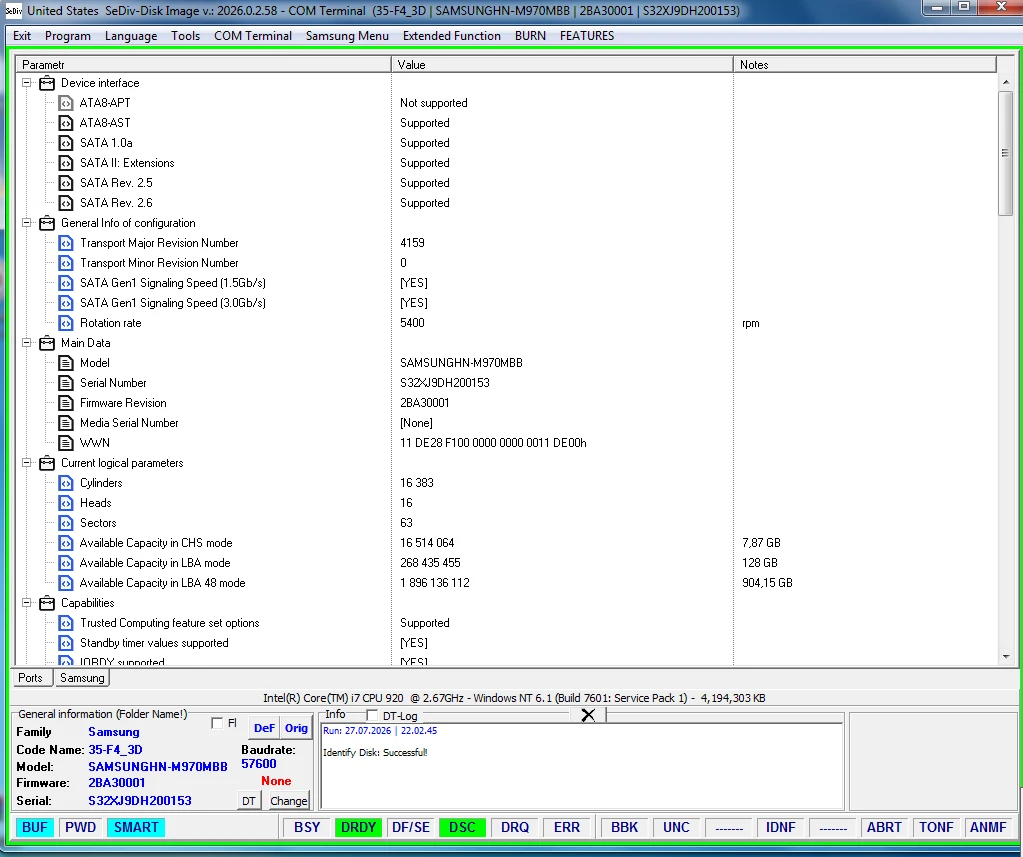This screenshot has width=1023, height=857.
Task: Click the Value column header
Action: pos(562,65)
